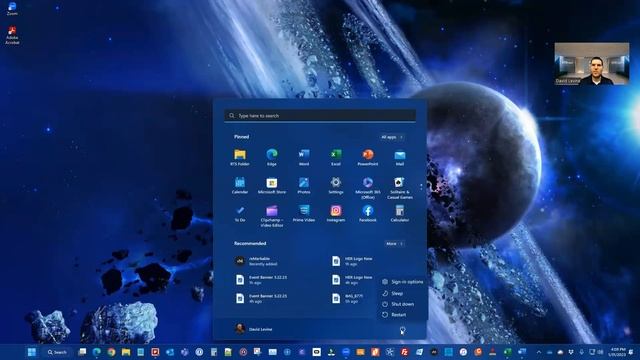Click the Start menu search field

pyautogui.click(x=320, y=116)
